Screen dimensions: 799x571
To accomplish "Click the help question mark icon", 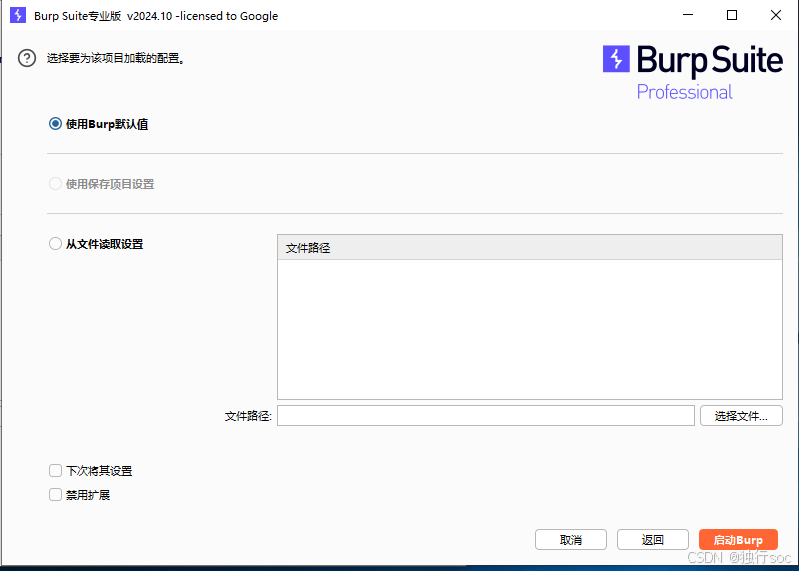I will coord(26,58).
